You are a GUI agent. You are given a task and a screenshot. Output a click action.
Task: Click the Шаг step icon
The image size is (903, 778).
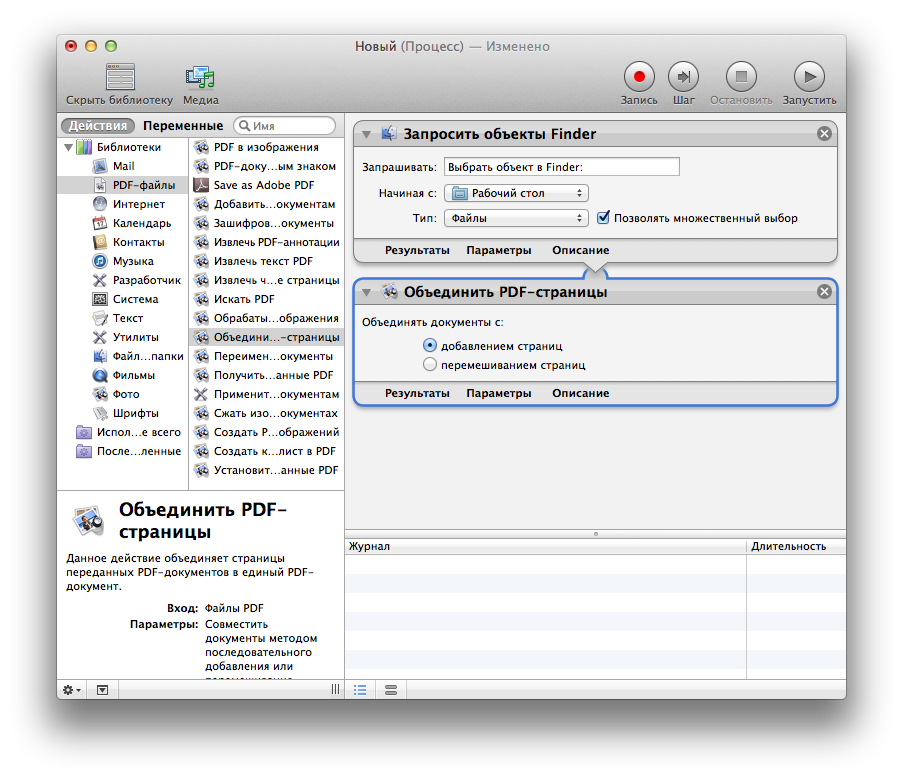[683, 77]
